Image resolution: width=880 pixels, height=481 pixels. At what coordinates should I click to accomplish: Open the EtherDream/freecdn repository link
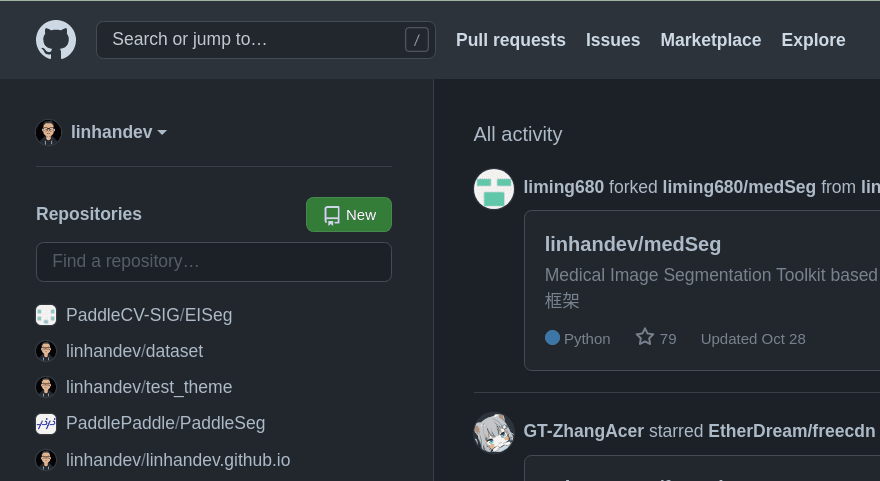792,431
